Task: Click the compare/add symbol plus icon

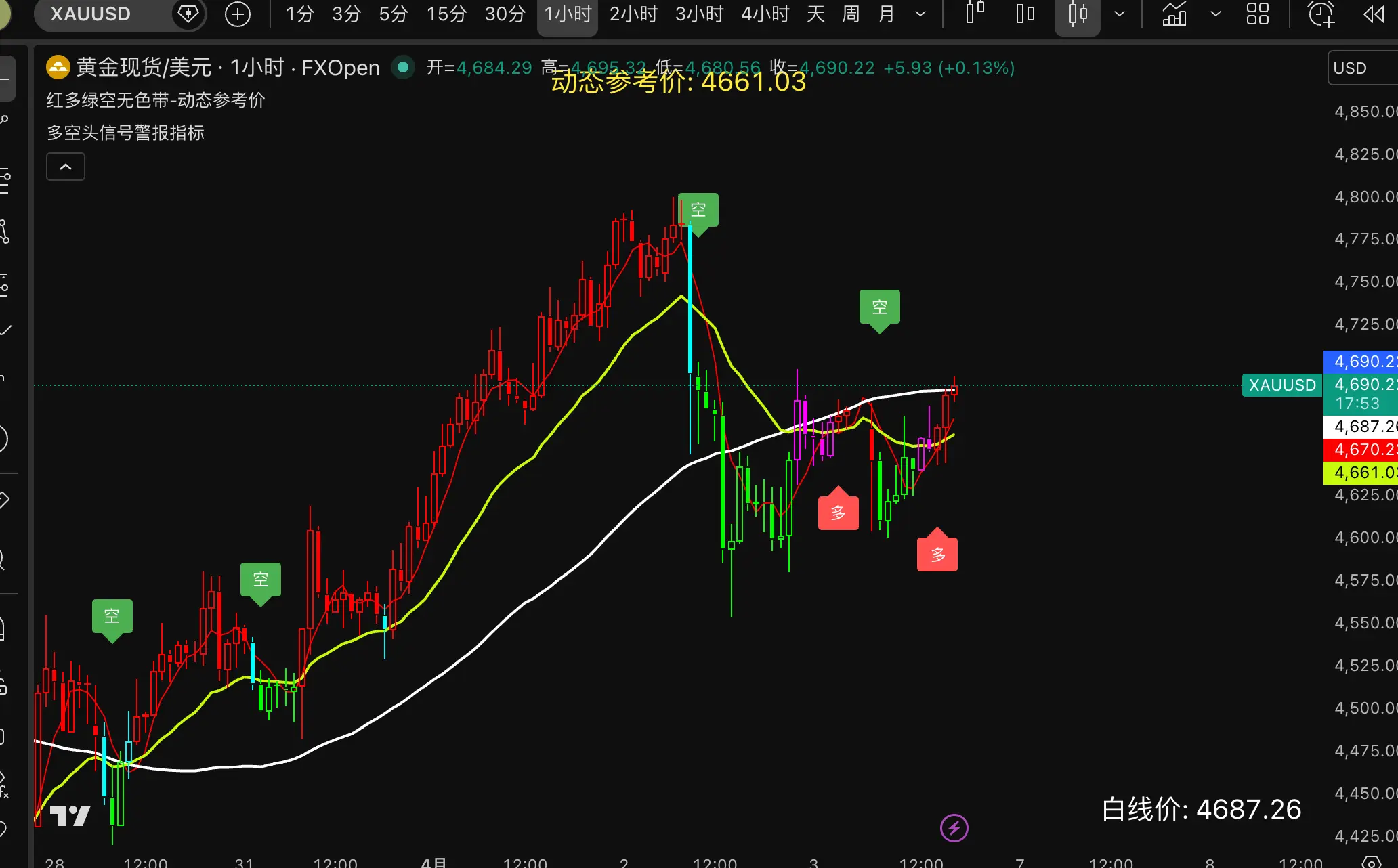Action: click(237, 14)
